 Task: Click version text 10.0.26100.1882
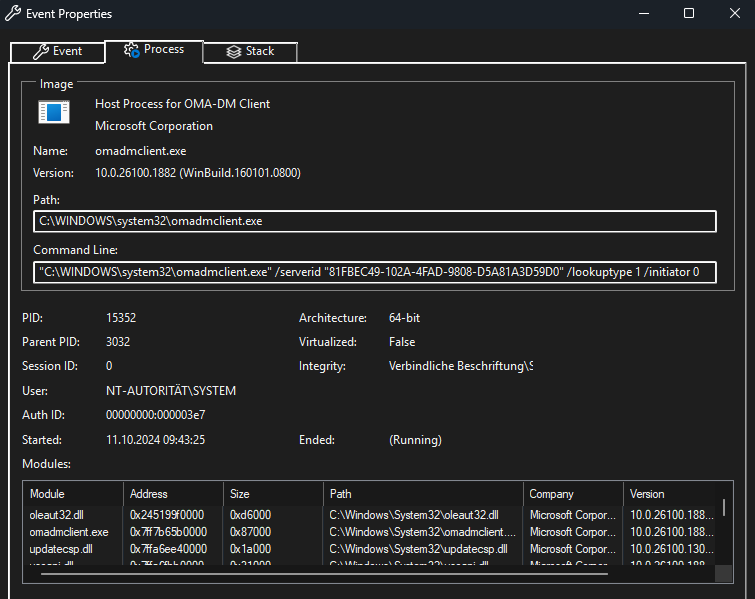(x=136, y=173)
